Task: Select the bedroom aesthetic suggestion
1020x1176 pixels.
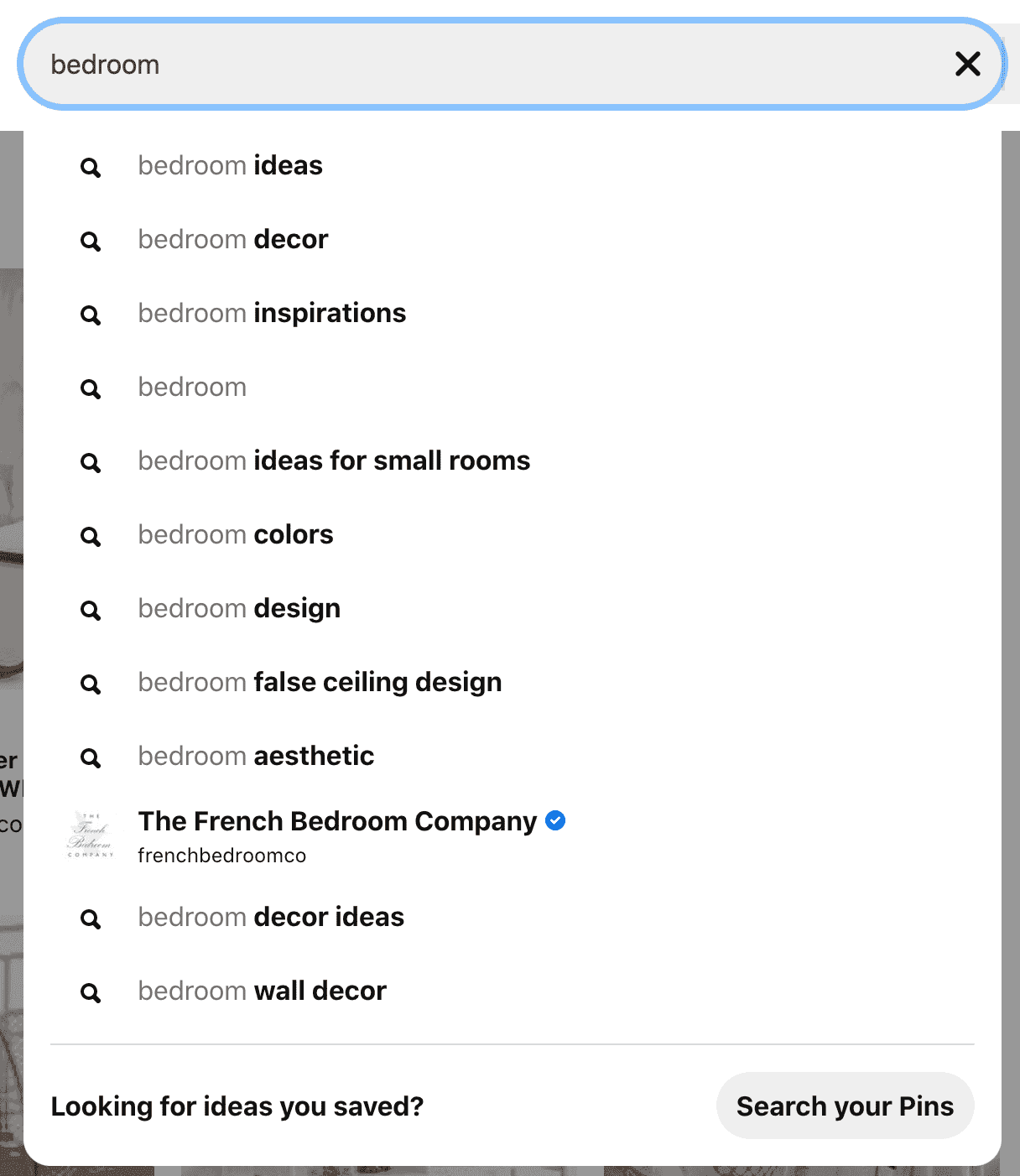Action: (256, 756)
